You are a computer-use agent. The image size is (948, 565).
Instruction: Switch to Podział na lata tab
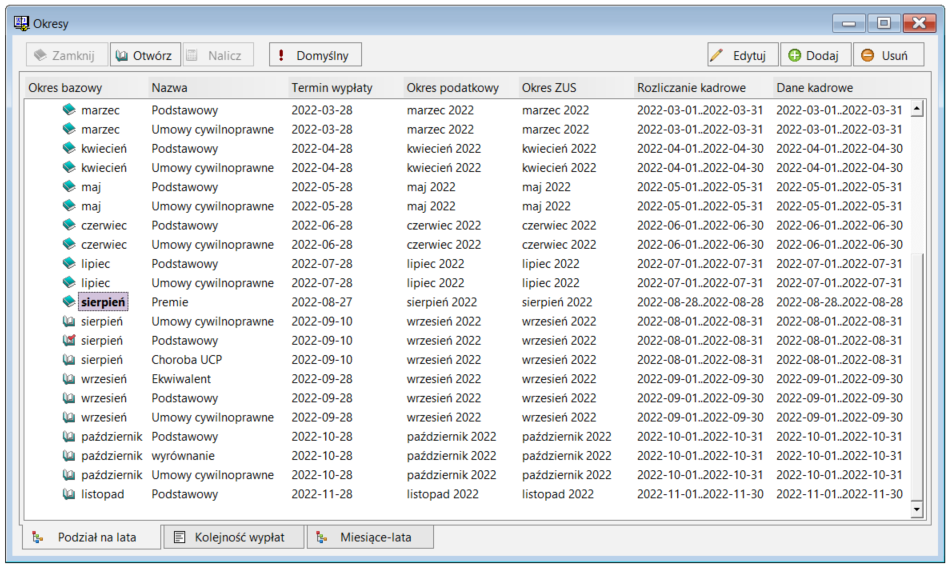pos(91,537)
